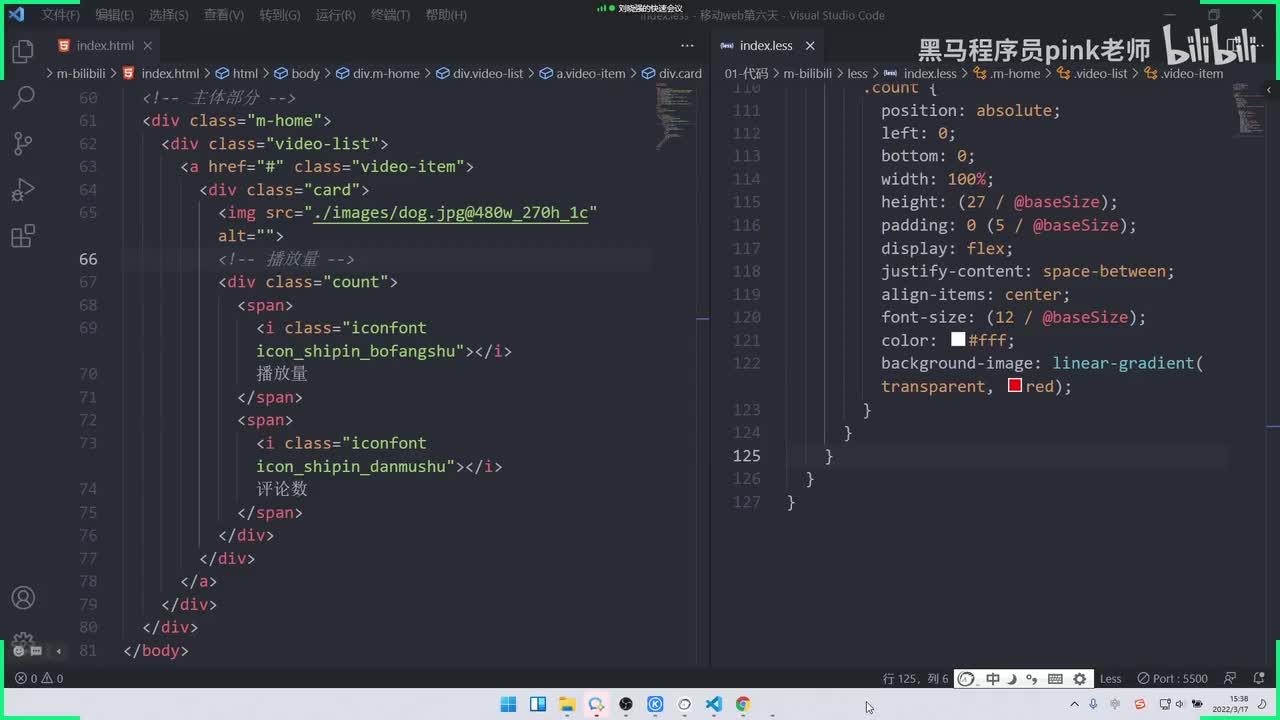The width and height of the screenshot is (1280, 720).
Task: Open the white #fff color swatch
Action: (958, 340)
